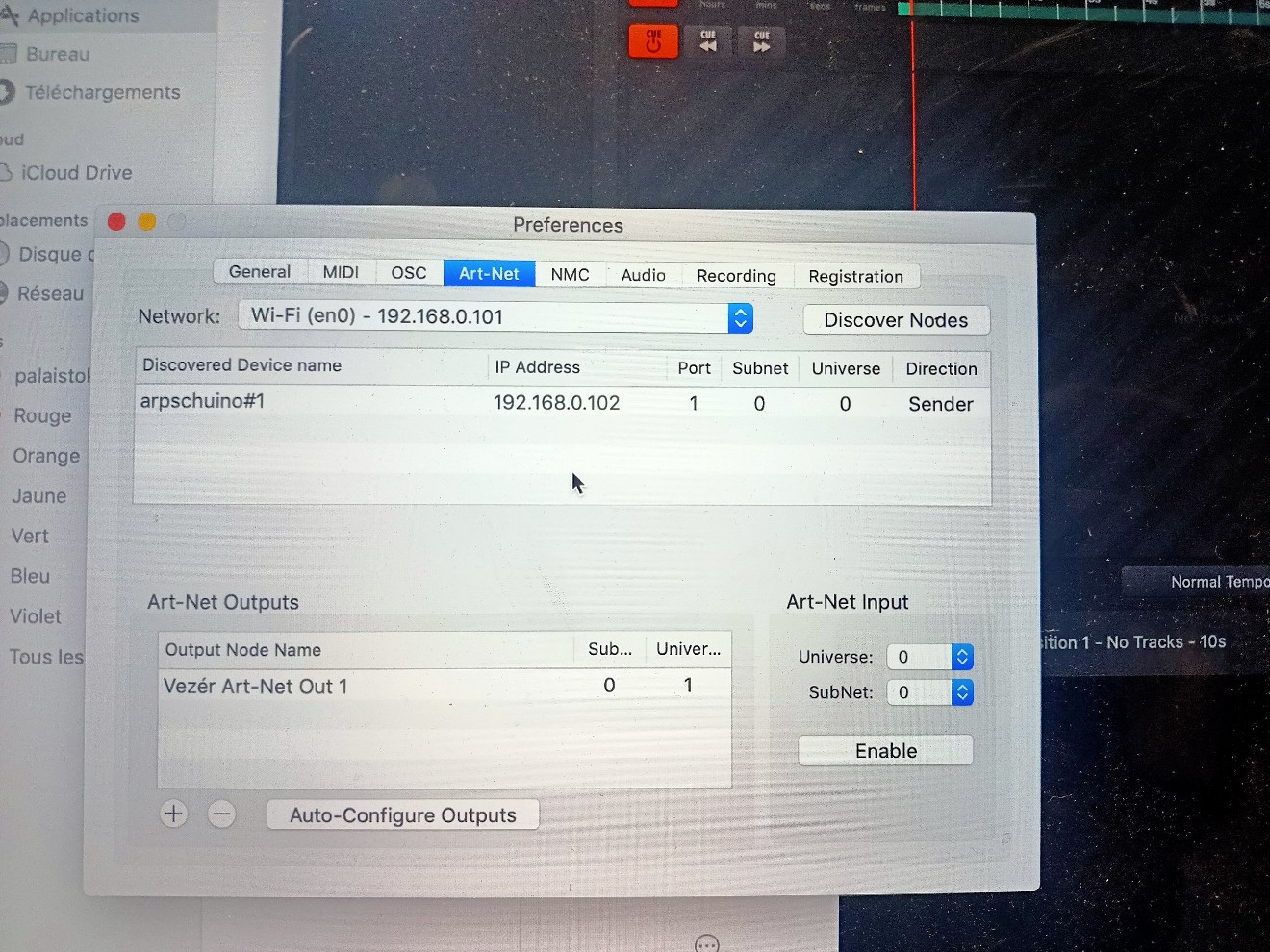Select the Art-Net tab
Screen dimensions: 1270x952
tap(489, 273)
